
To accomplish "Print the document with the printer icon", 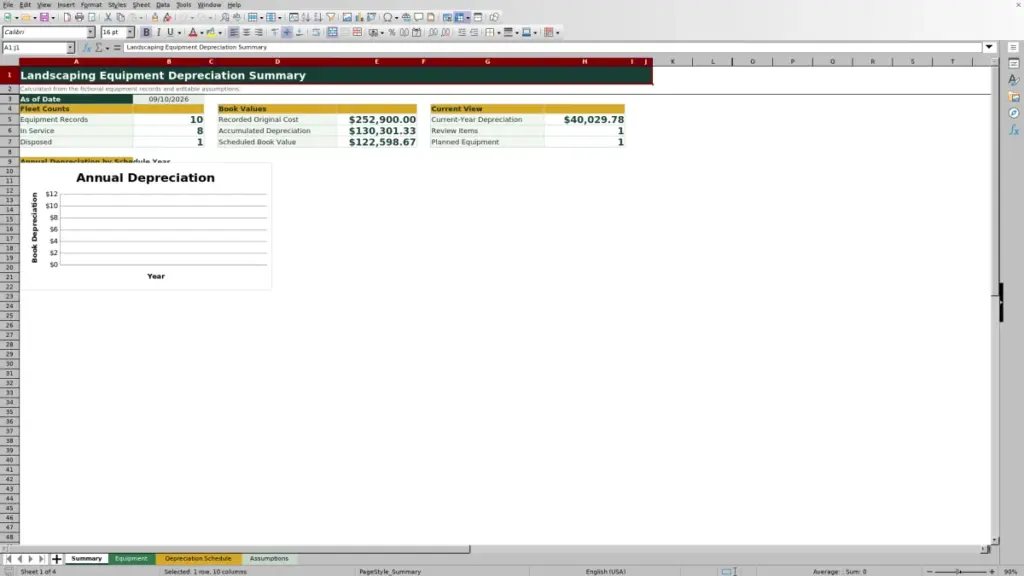I will (79, 18).
